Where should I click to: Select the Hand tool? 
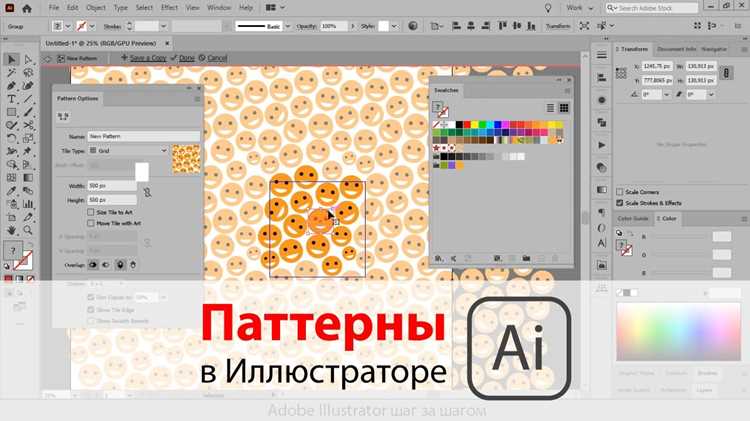pyautogui.click(x=11, y=231)
